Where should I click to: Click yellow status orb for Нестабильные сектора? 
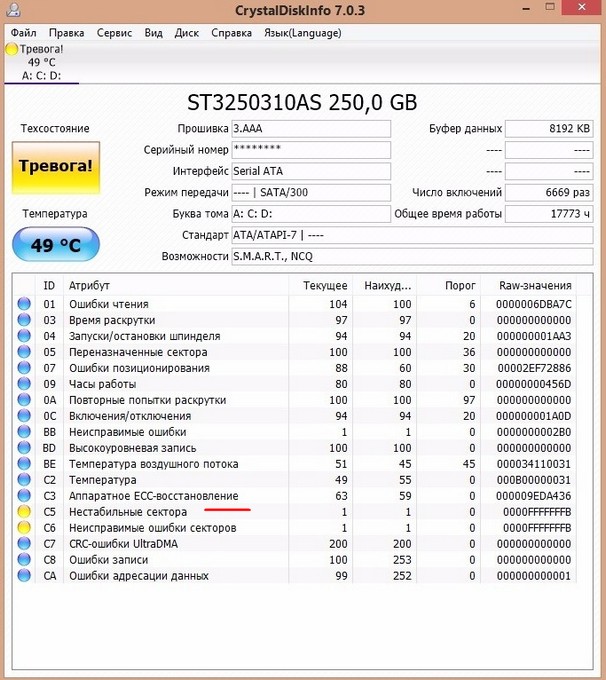24,512
